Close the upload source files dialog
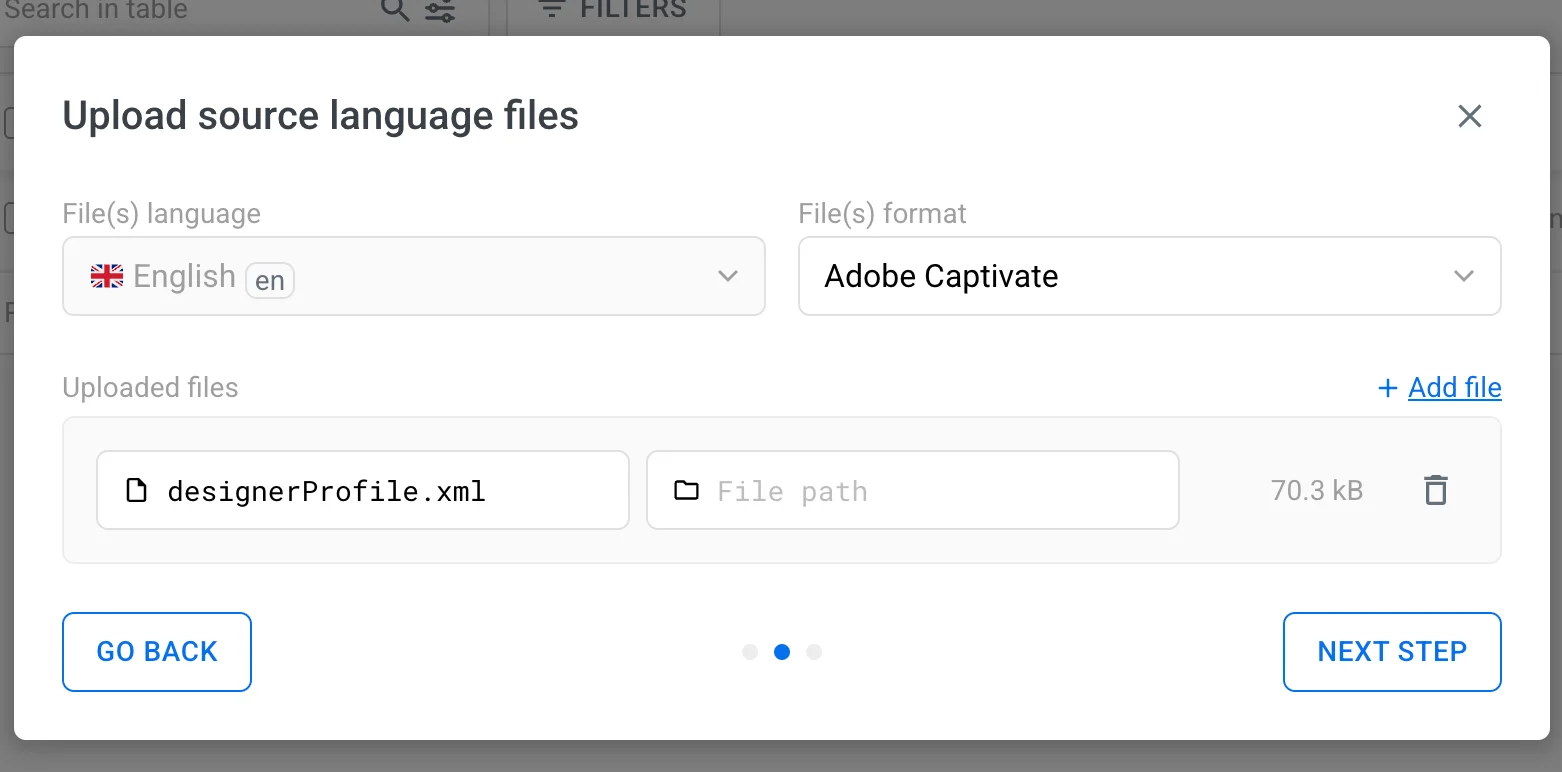The width and height of the screenshot is (1562, 772). coord(1469,116)
